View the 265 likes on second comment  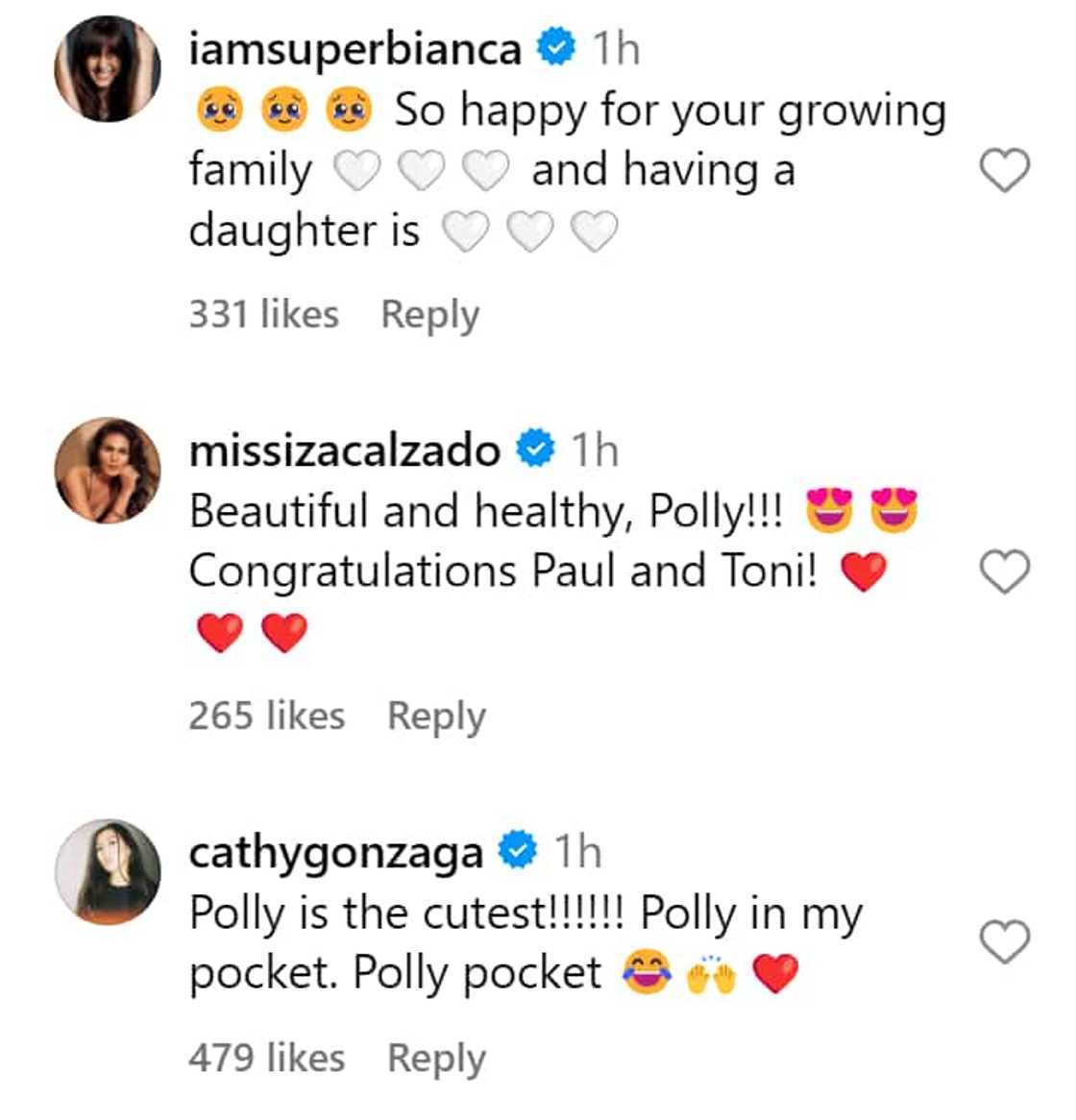(267, 715)
